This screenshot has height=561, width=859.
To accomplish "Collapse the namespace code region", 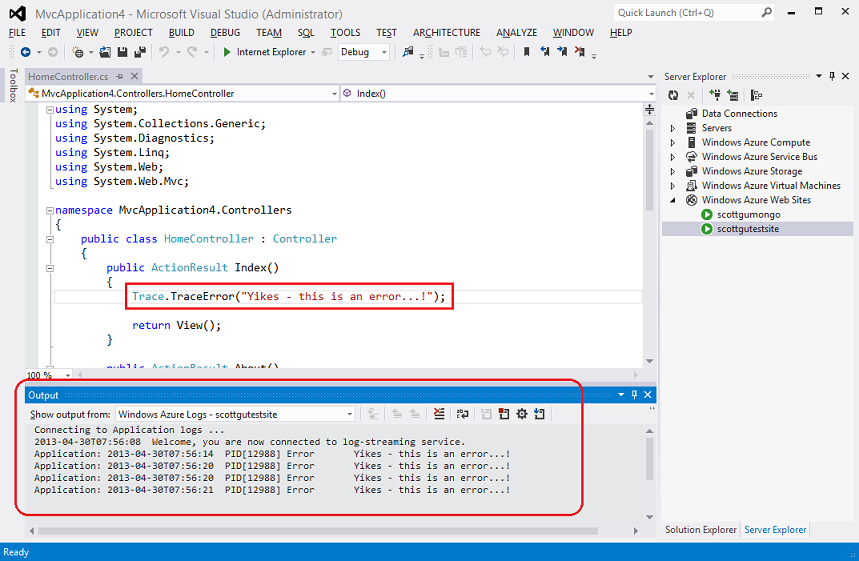I will tap(50, 210).
